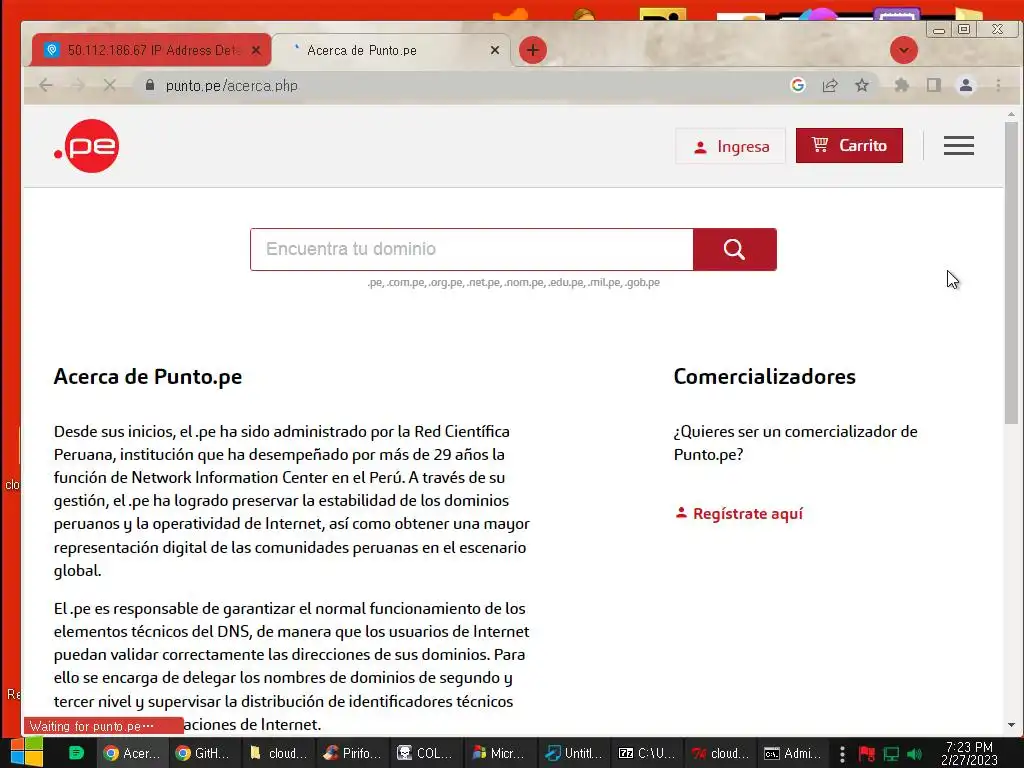This screenshot has height=768, width=1024.
Task: Open the COL... taskbar item
Action: 426,754
